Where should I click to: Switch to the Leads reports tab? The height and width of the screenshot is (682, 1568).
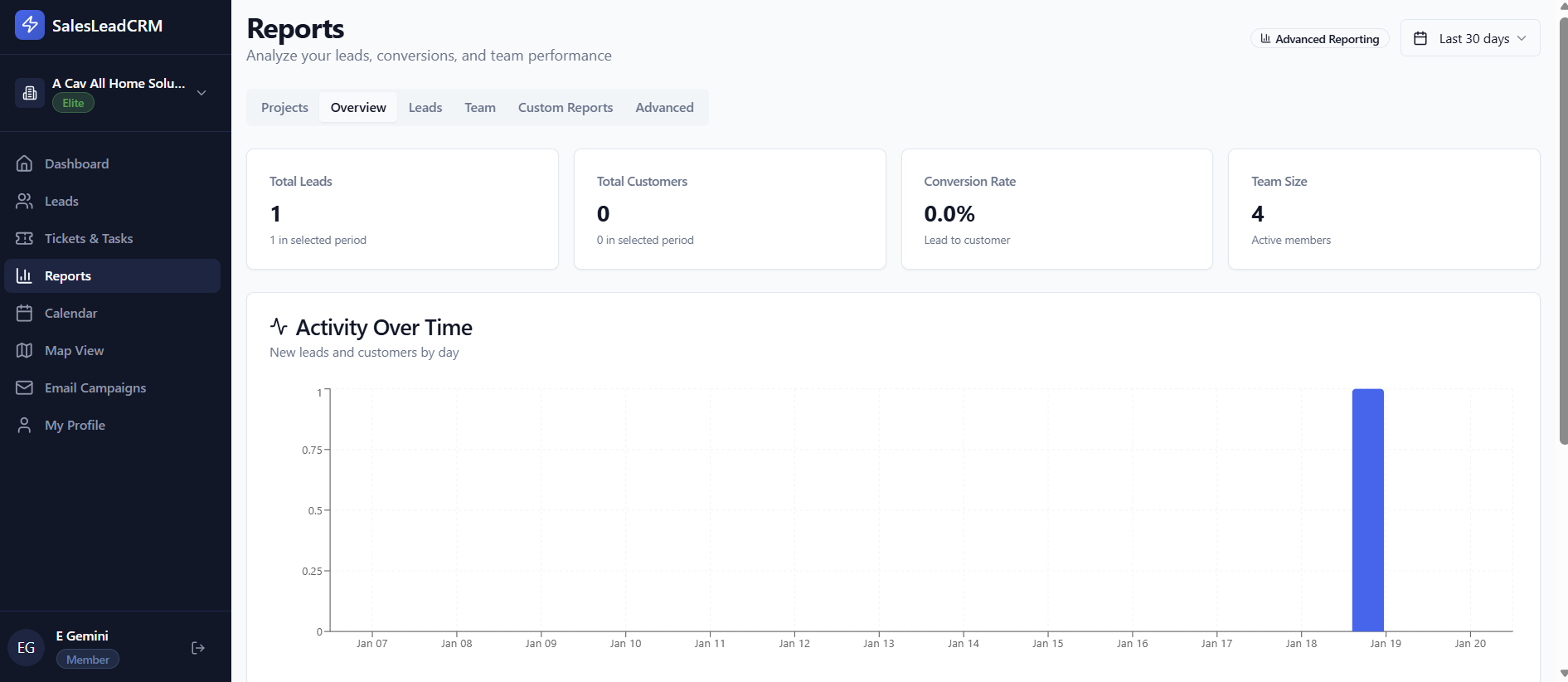click(x=425, y=107)
